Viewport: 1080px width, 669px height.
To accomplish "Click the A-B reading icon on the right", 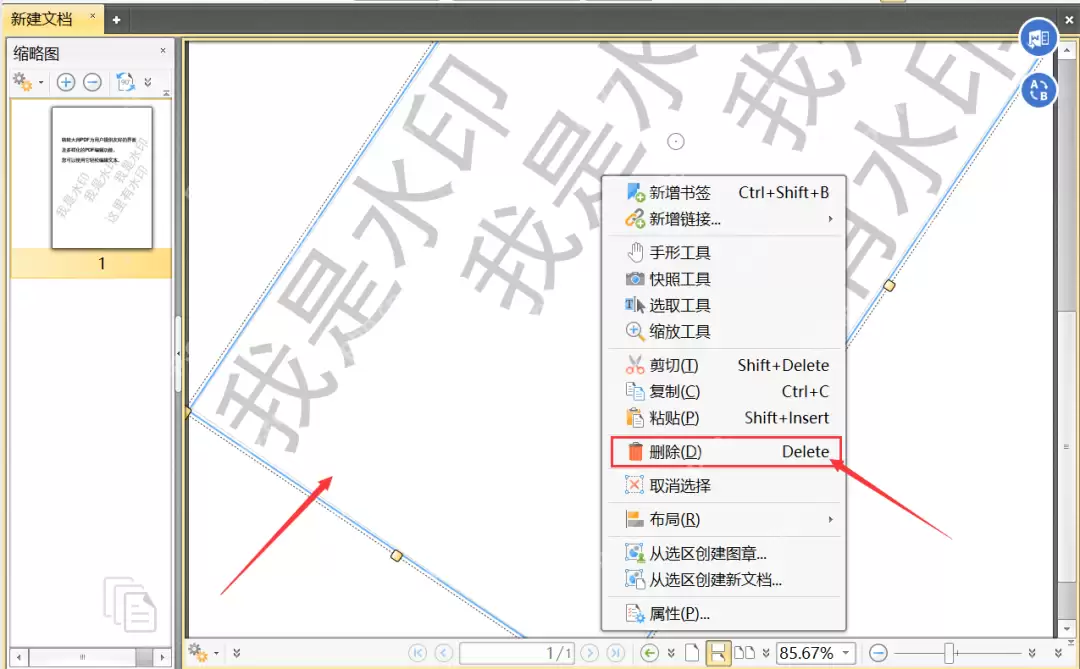I will (x=1039, y=90).
